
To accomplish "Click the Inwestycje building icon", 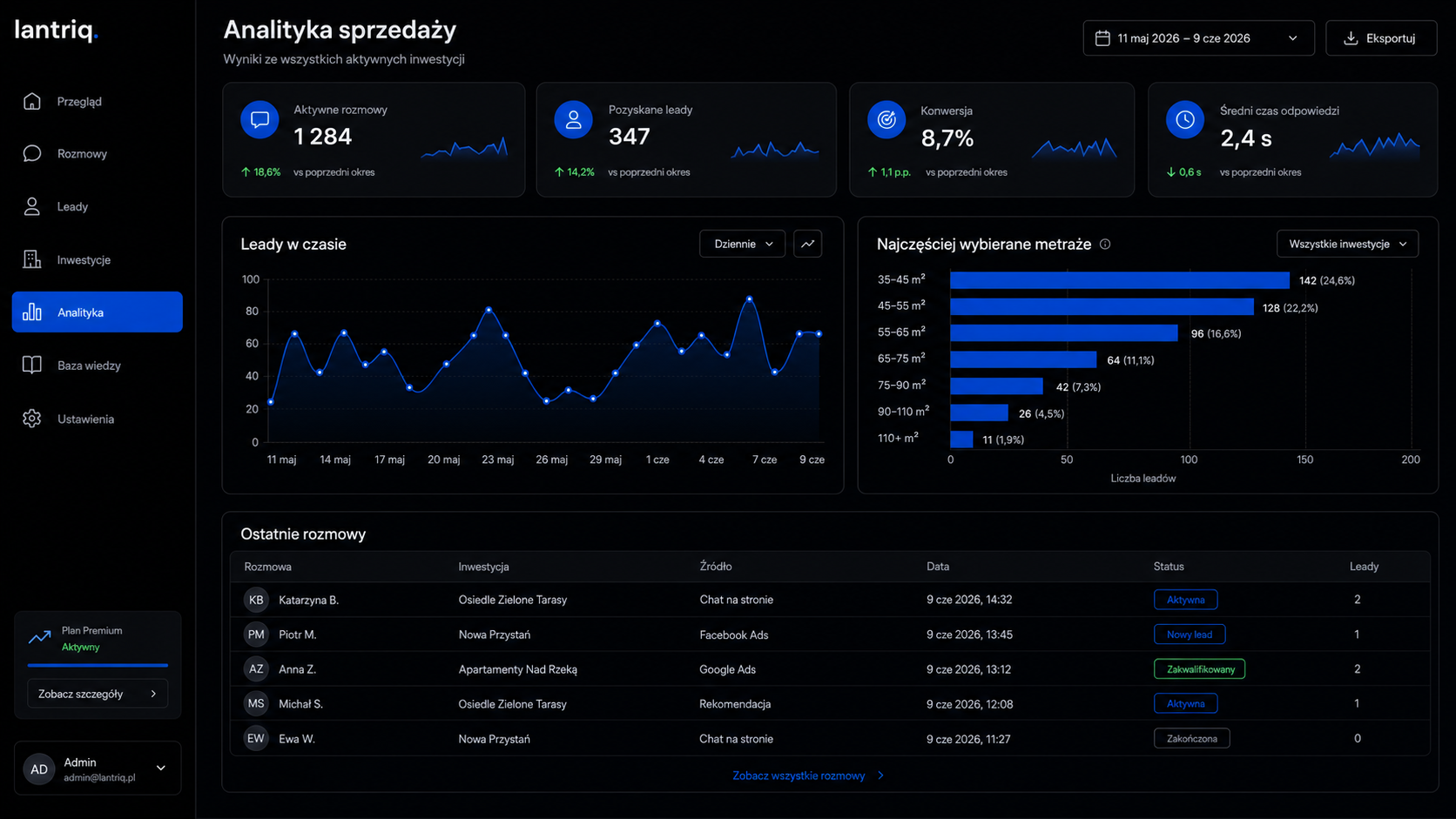I will [x=32, y=259].
